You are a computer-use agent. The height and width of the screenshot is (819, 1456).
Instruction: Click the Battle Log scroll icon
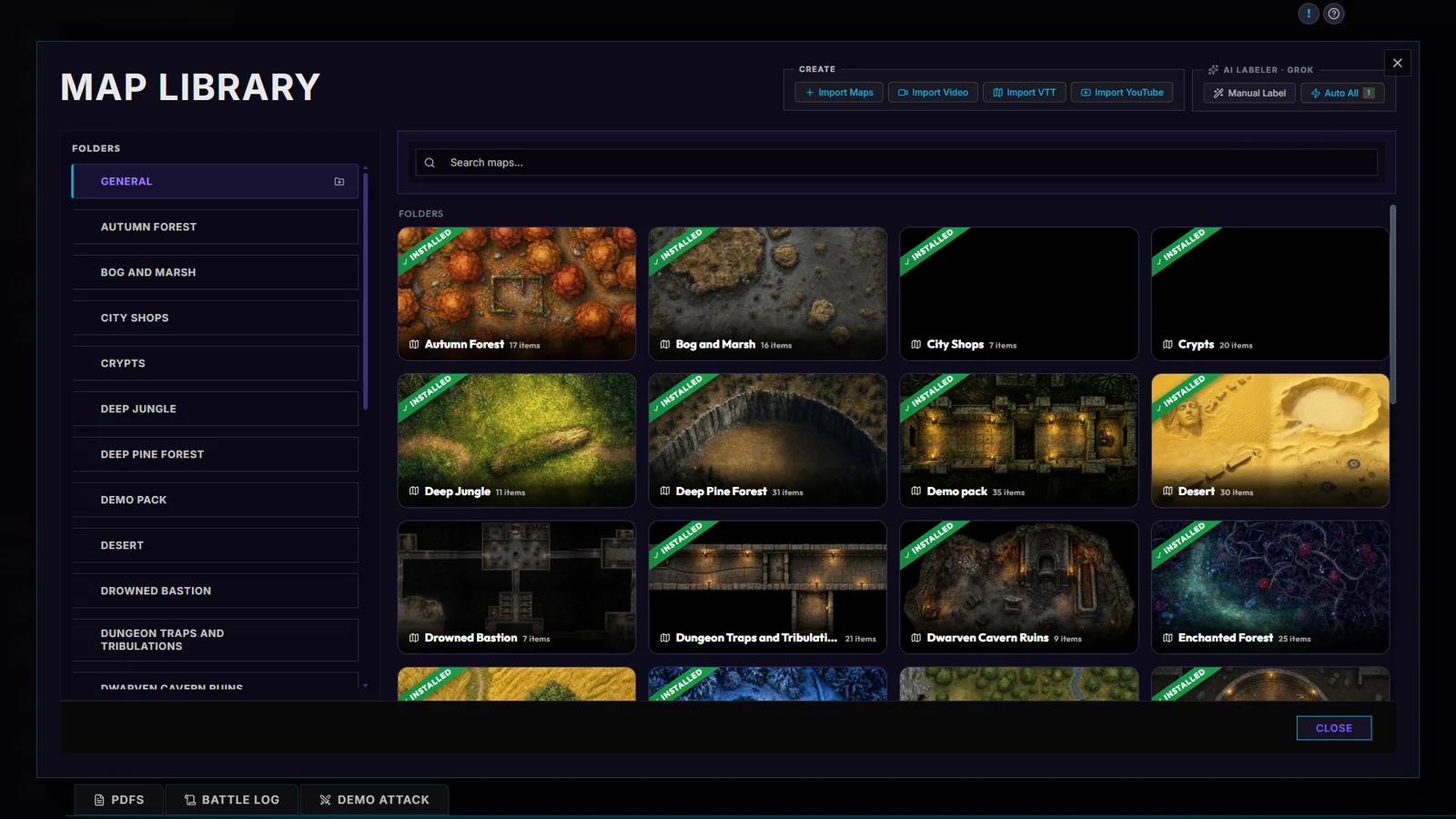click(x=190, y=800)
